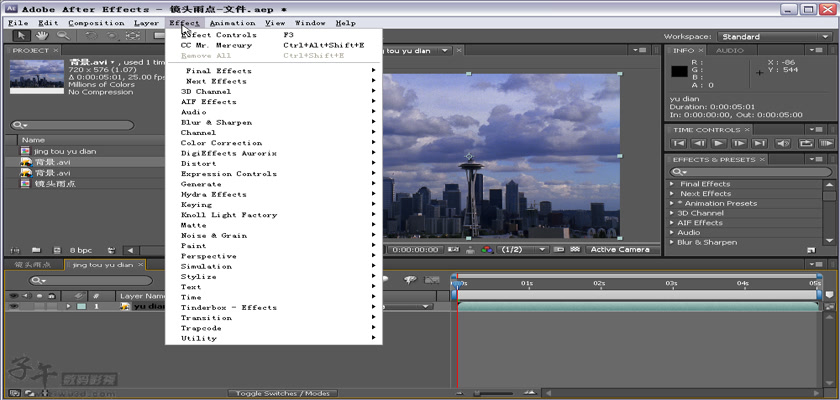Select the Selection arrow tool
Image resolution: width=840 pixels, height=400 pixels.
click(21, 36)
